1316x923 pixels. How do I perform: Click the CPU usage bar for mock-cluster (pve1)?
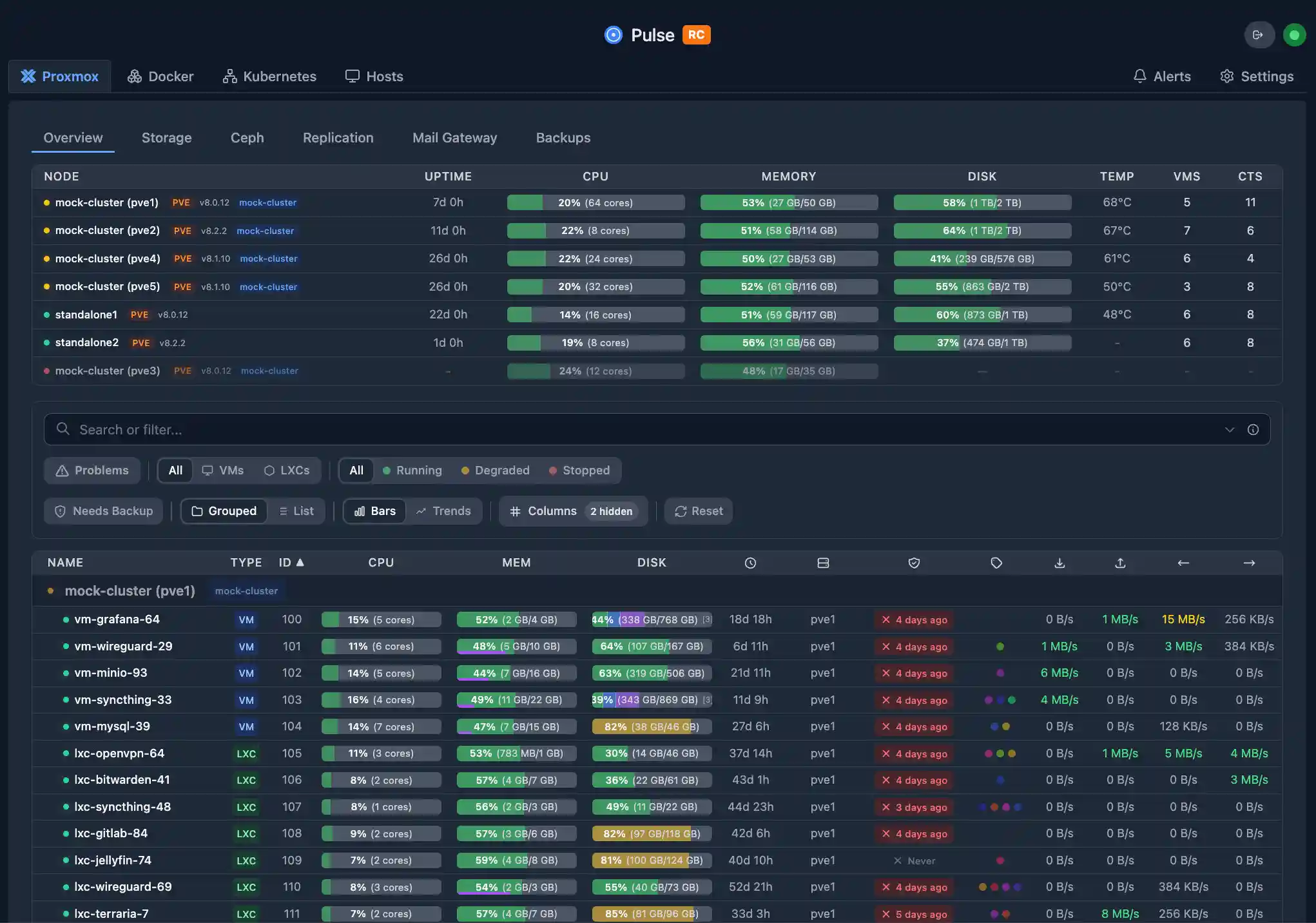(595, 202)
